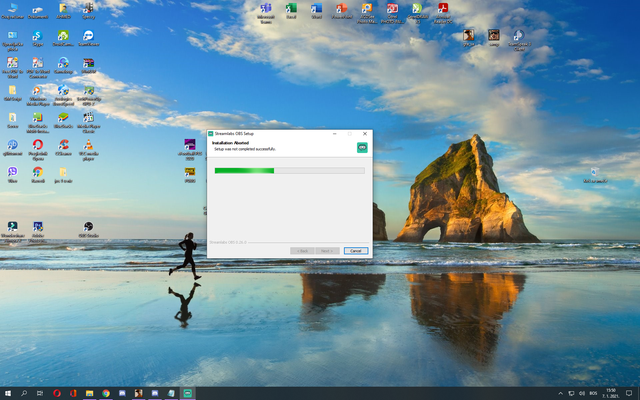Open Task View from the taskbar
The image size is (640, 400).
(x=40, y=393)
